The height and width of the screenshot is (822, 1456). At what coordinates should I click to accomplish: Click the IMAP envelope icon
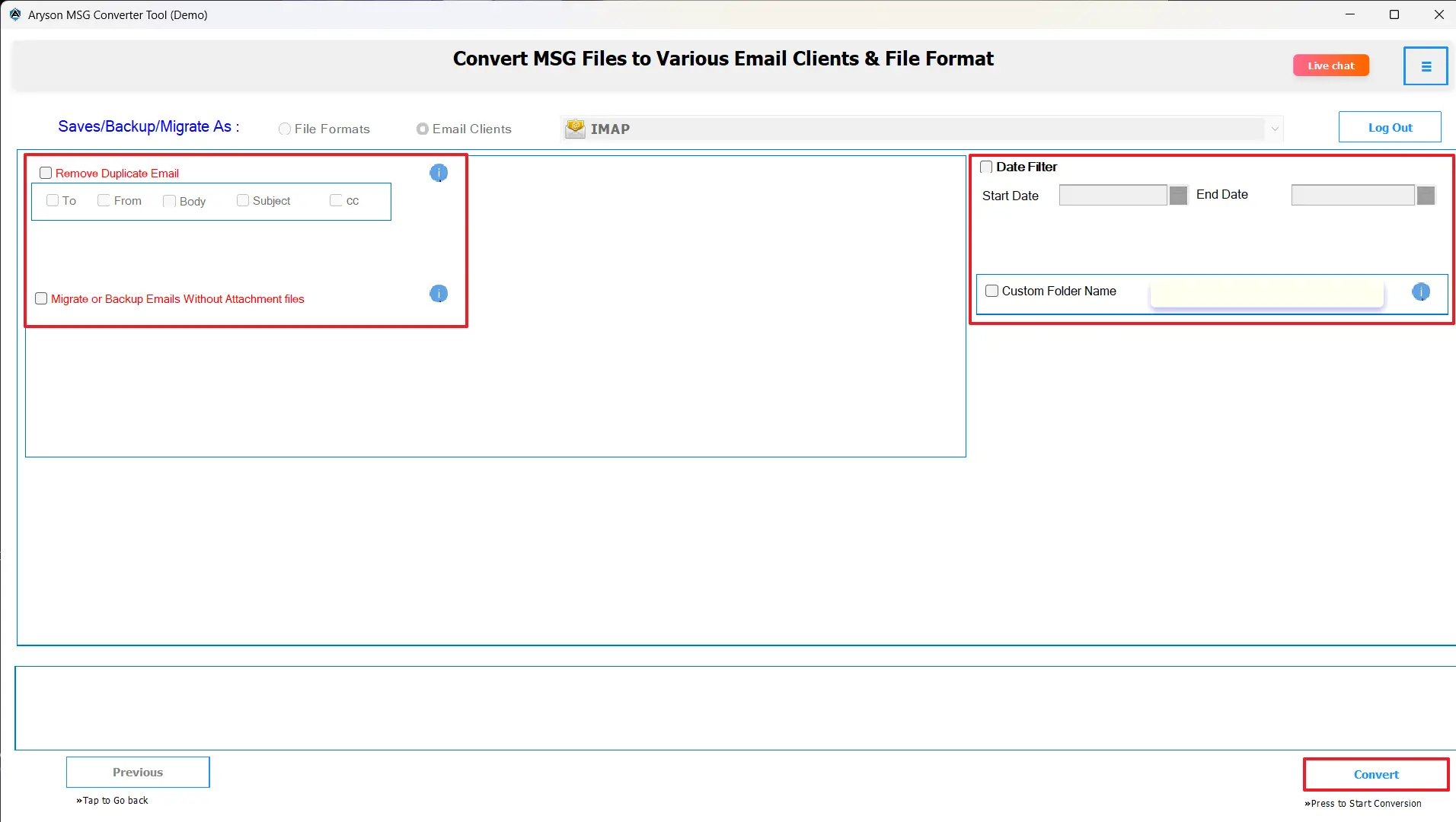click(x=574, y=128)
